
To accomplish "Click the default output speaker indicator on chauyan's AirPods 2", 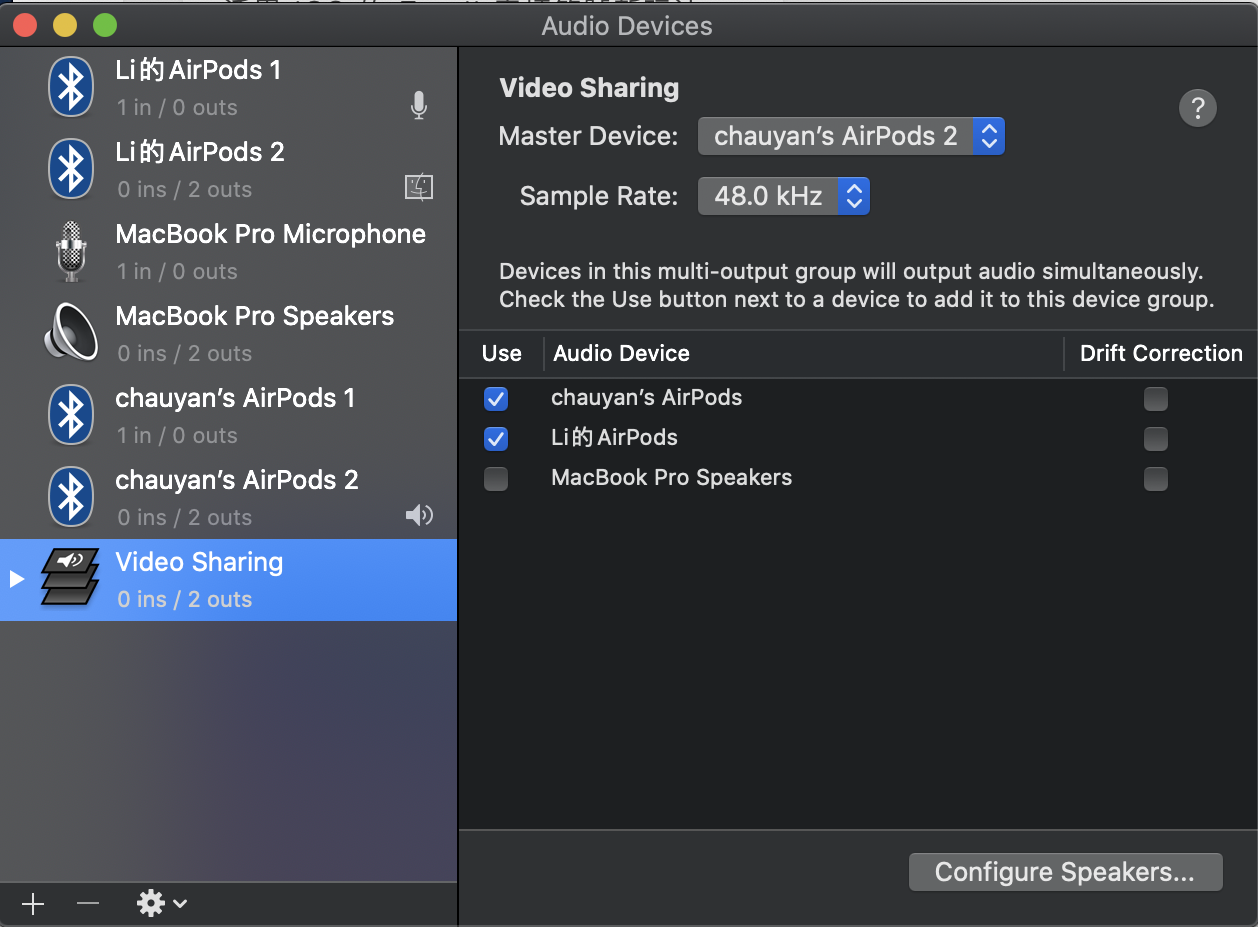I will tap(418, 515).
